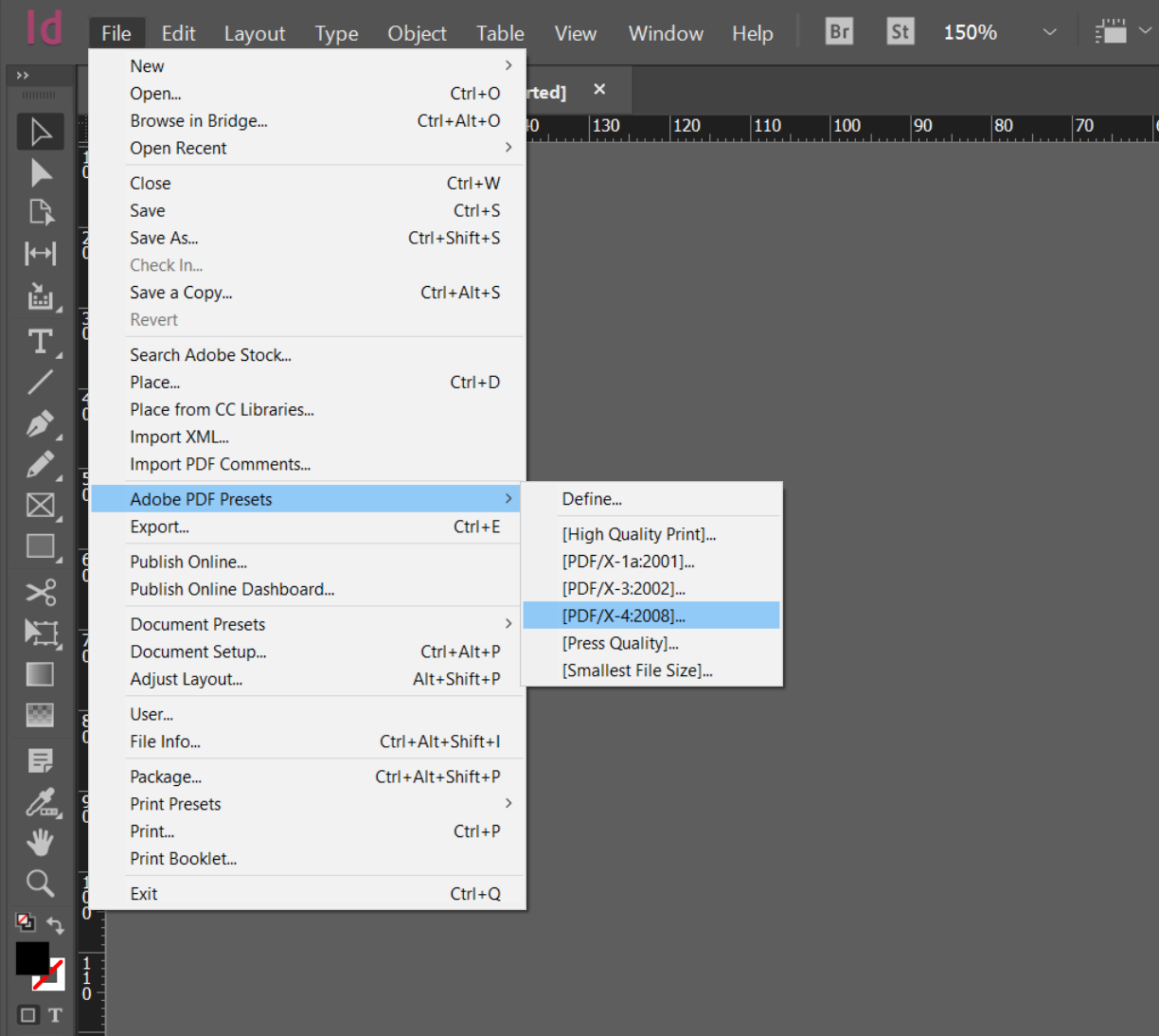Expand the tools panel with double chevron

tap(23, 75)
